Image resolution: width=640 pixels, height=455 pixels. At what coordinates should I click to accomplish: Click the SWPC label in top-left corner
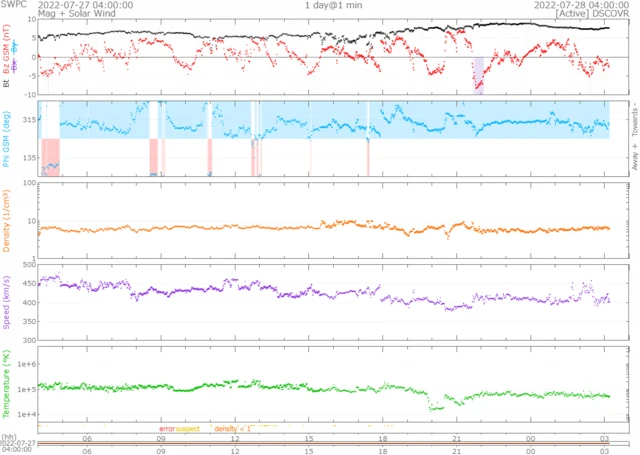pyautogui.click(x=13, y=5)
